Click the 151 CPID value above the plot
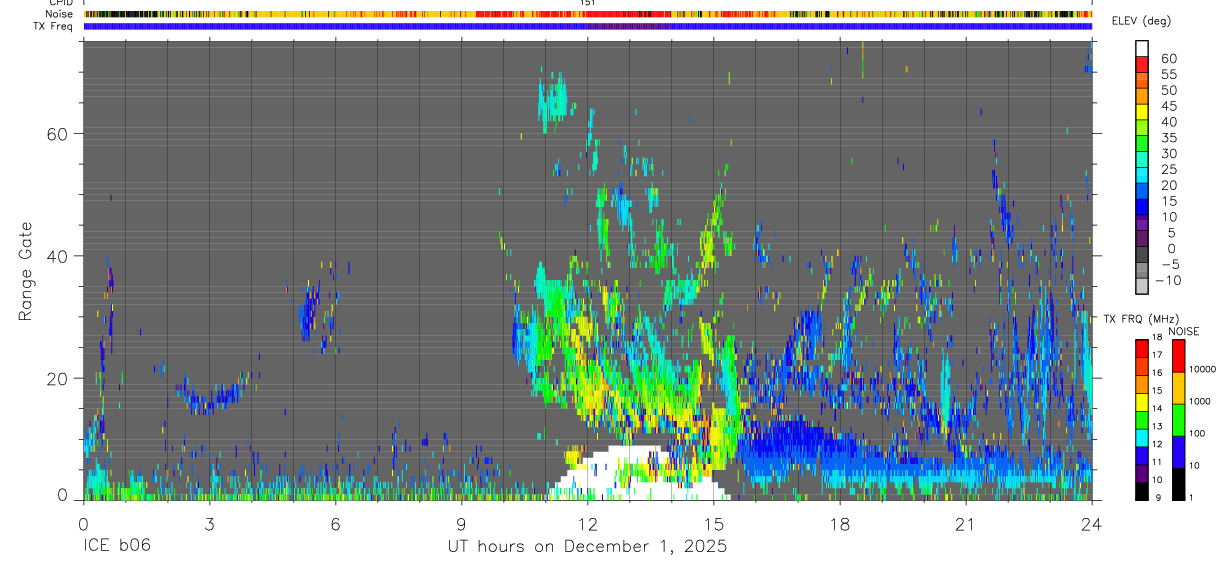 click(588, 3)
